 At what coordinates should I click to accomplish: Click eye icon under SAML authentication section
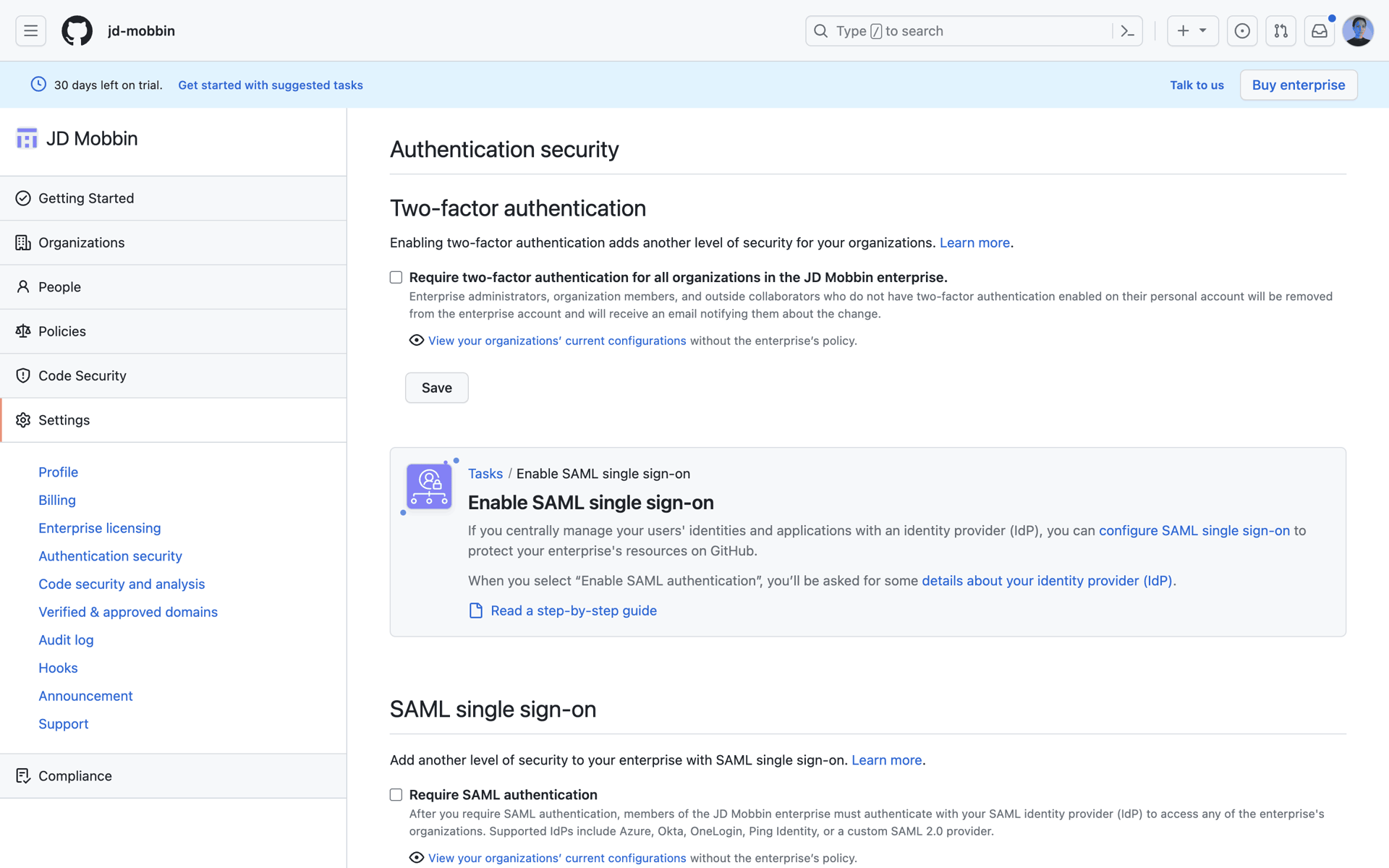click(416, 857)
